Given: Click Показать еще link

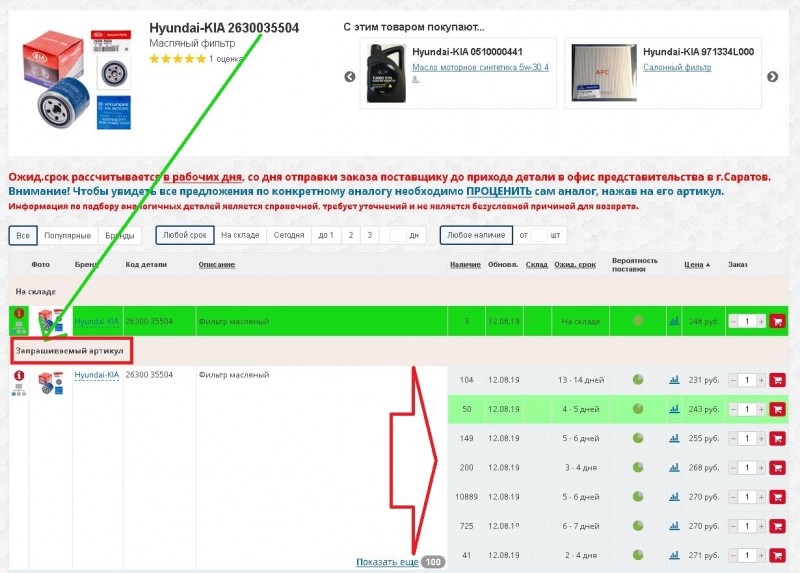Looking at the screenshot, I should coord(387,562).
